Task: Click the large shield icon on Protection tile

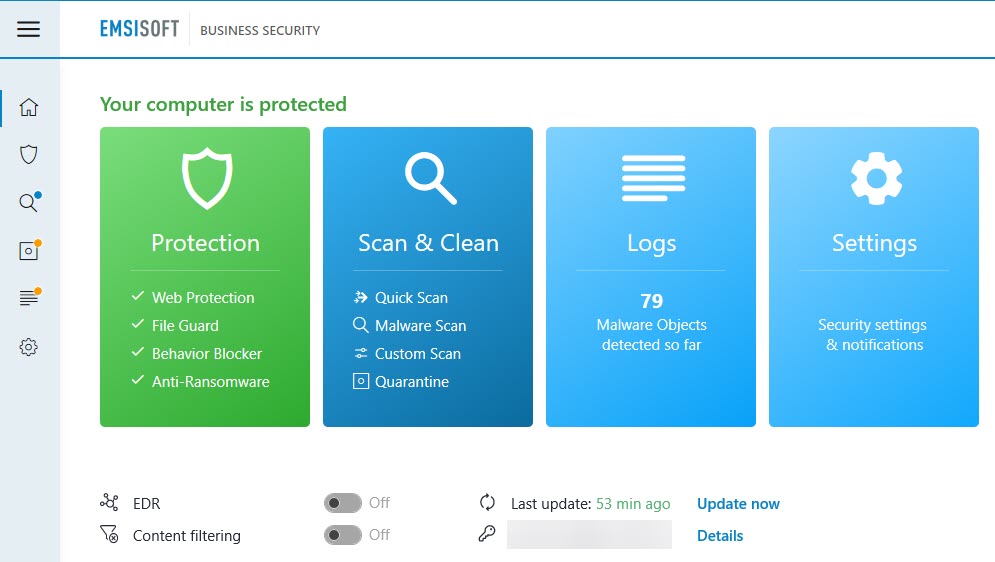Action: tap(207, 179)
